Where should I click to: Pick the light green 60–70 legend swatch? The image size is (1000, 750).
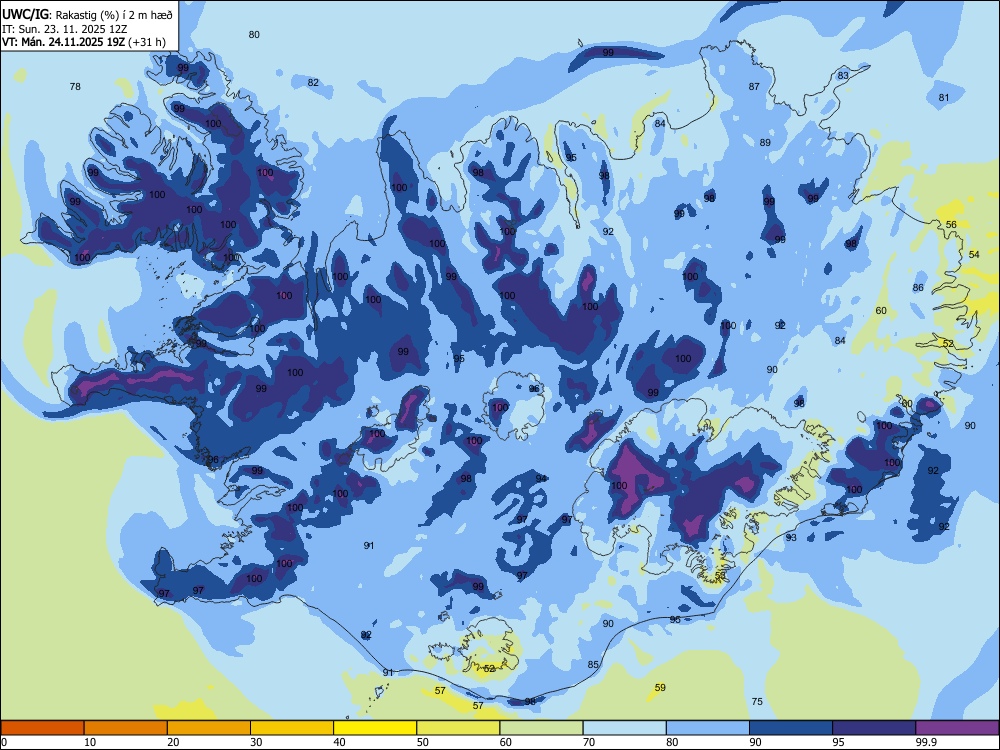point(541,728)
